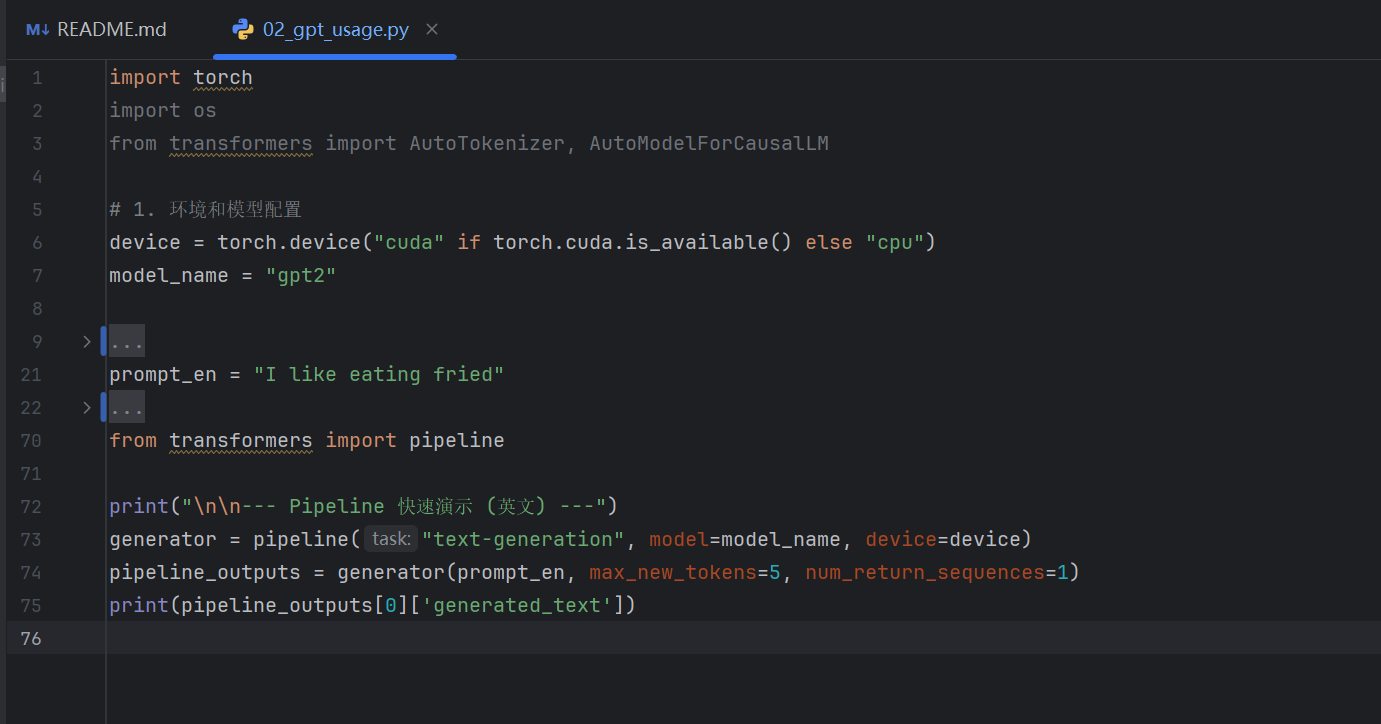
Task: Click the 'max_new_tokens' parameter
Action: (x=673, y=572)
